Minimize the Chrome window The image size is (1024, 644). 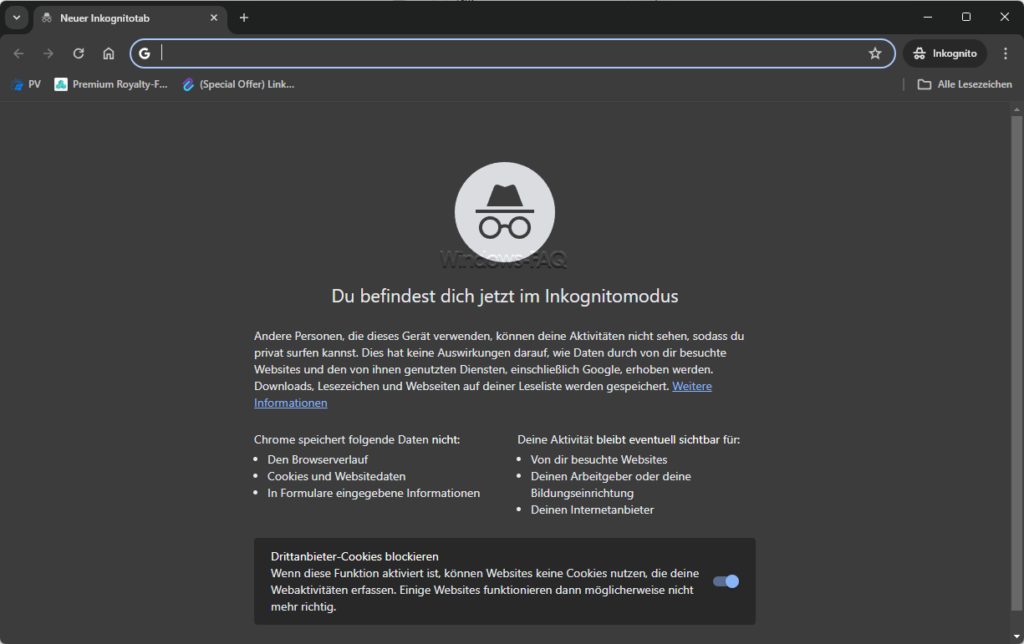(x=927, y=17)
